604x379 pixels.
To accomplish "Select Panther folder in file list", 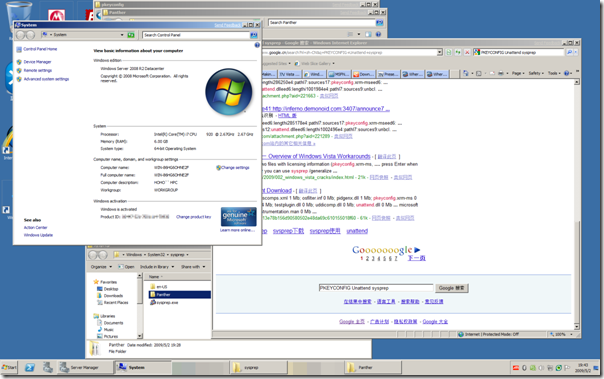I will click(x=180, y=295).
